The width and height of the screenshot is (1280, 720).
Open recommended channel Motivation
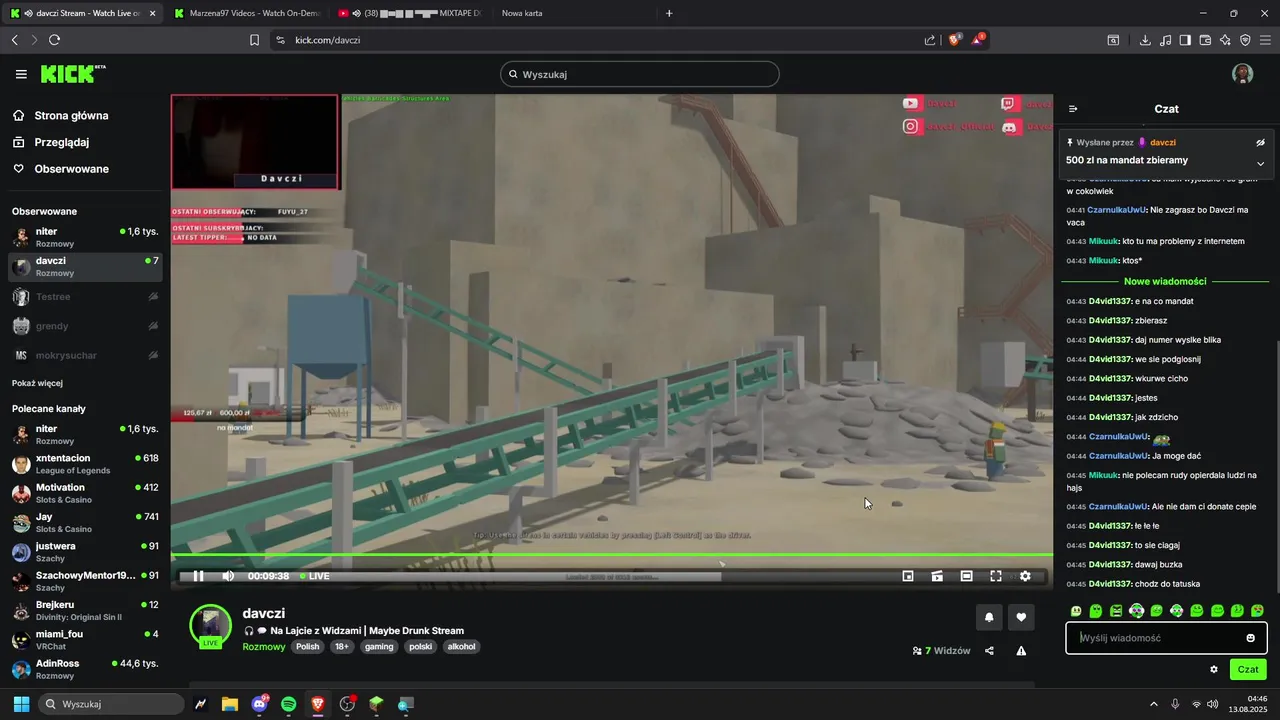point(85,493)
